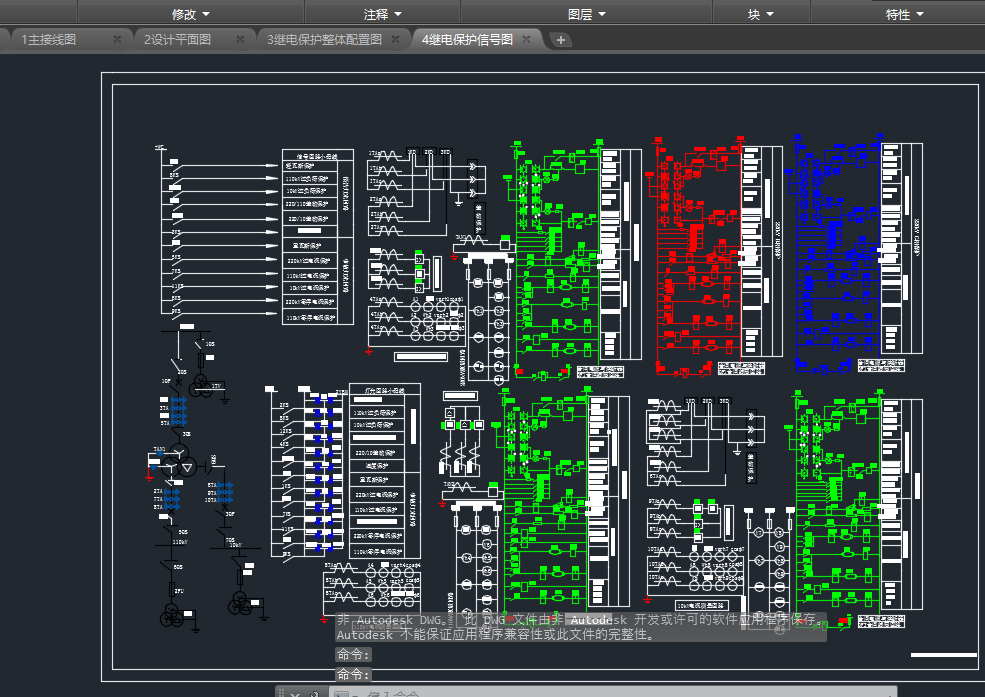Click the 信号回路小母线 table header

point(317,156)
